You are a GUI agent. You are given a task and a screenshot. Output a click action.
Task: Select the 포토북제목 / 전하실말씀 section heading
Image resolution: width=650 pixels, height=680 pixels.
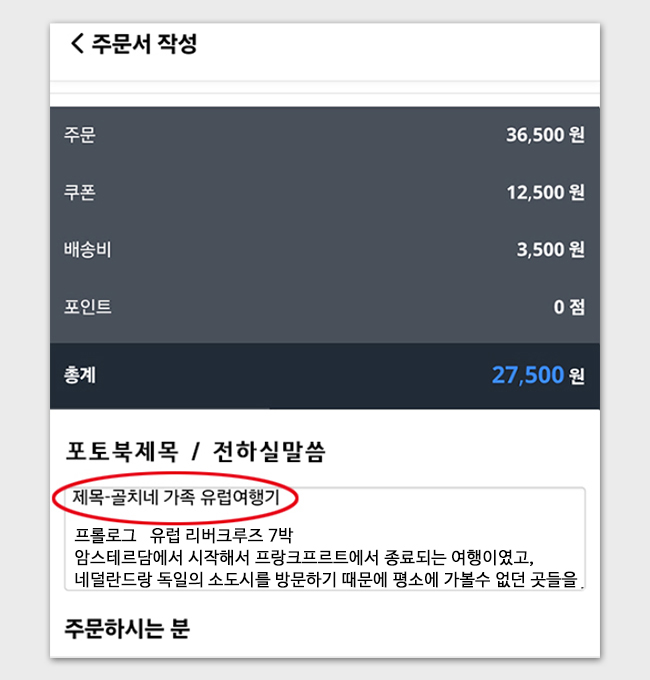(x=195, y=451)
